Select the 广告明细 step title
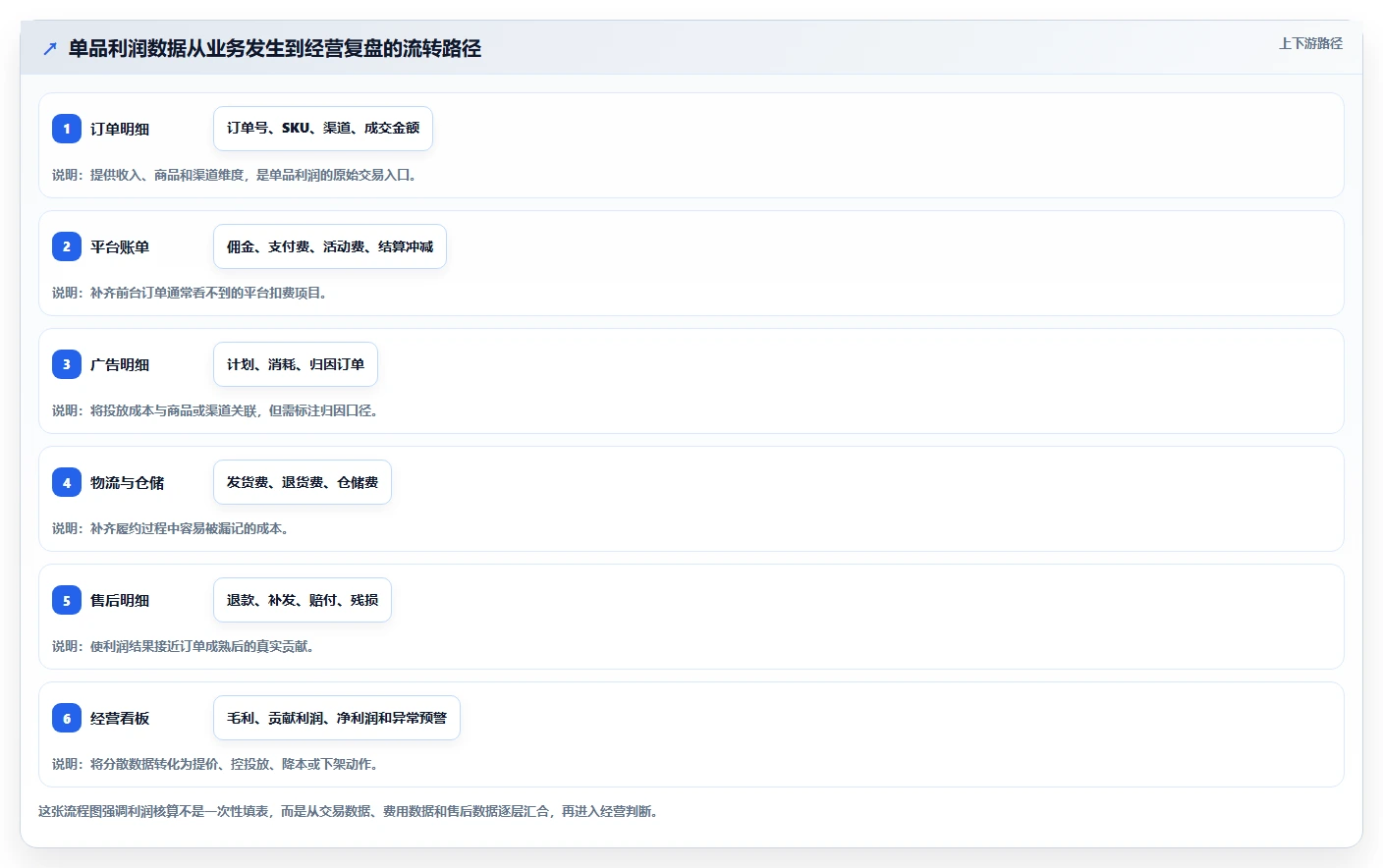 pyautogui.click(x=120, y=364)
